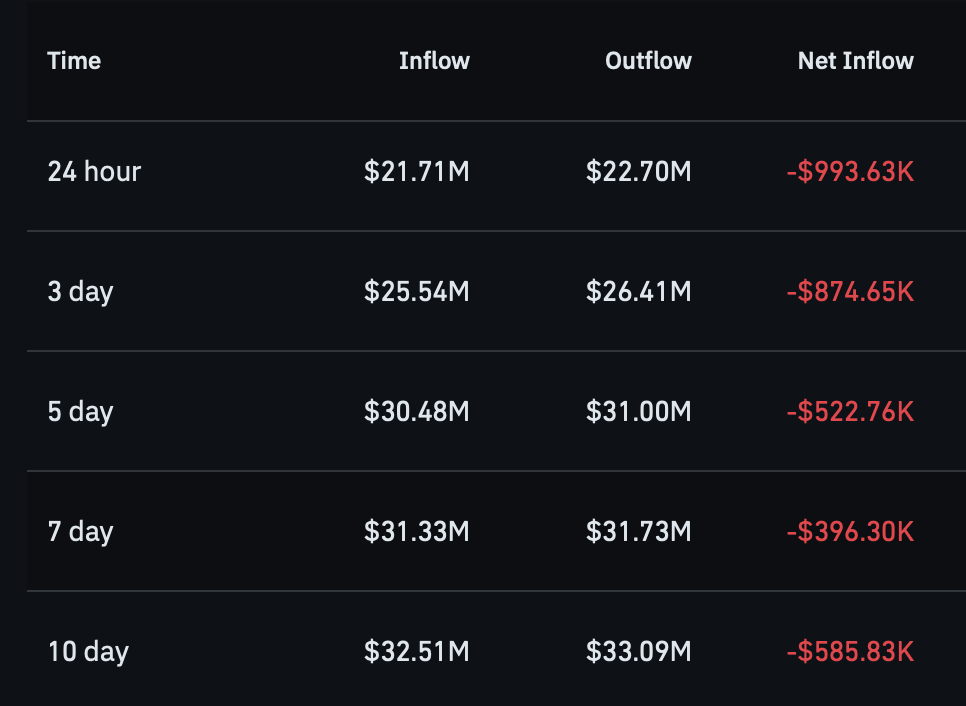Viewport: 966px width, 706px height.
Task: Select the 24 hour row label
Action: (x=94, y=171)
